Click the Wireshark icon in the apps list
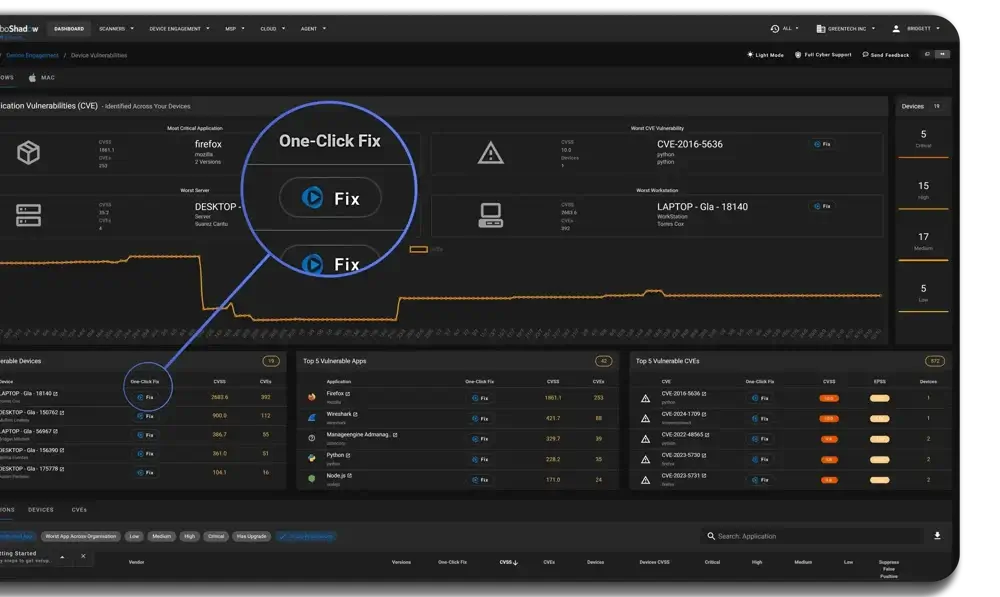The width and height of the screenshot is (1000, 597). tap(312, 417)
